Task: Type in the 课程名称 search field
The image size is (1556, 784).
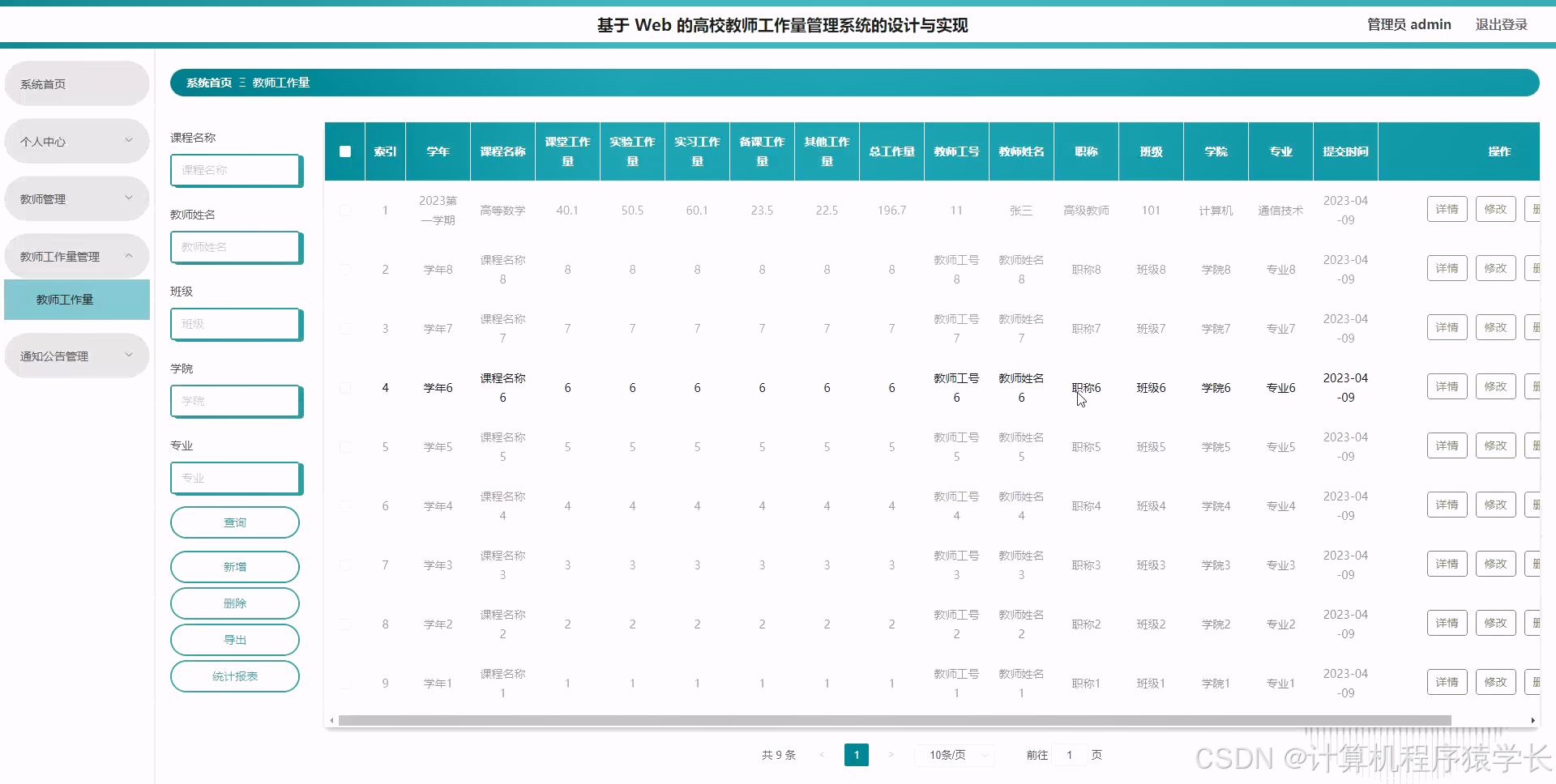Action: coord(234,170)
